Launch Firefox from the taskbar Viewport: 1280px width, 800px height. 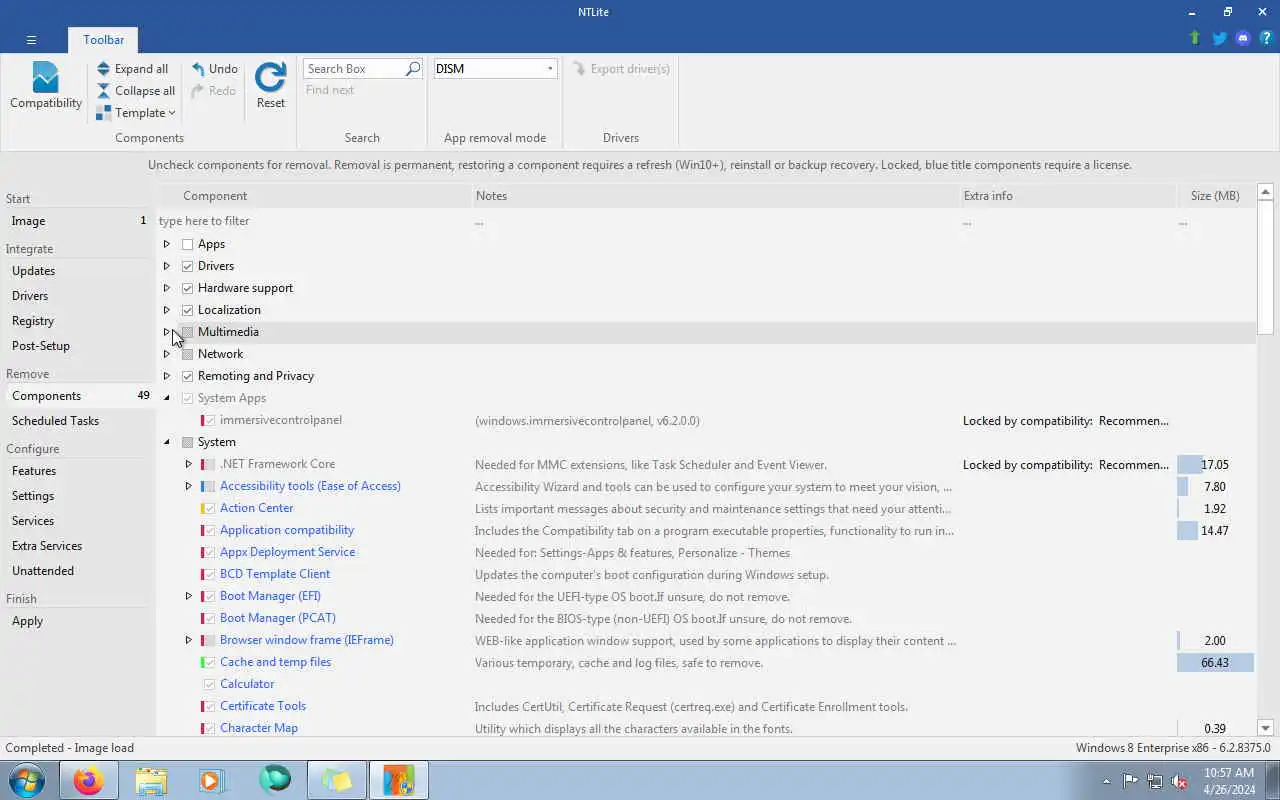point(88,780)
